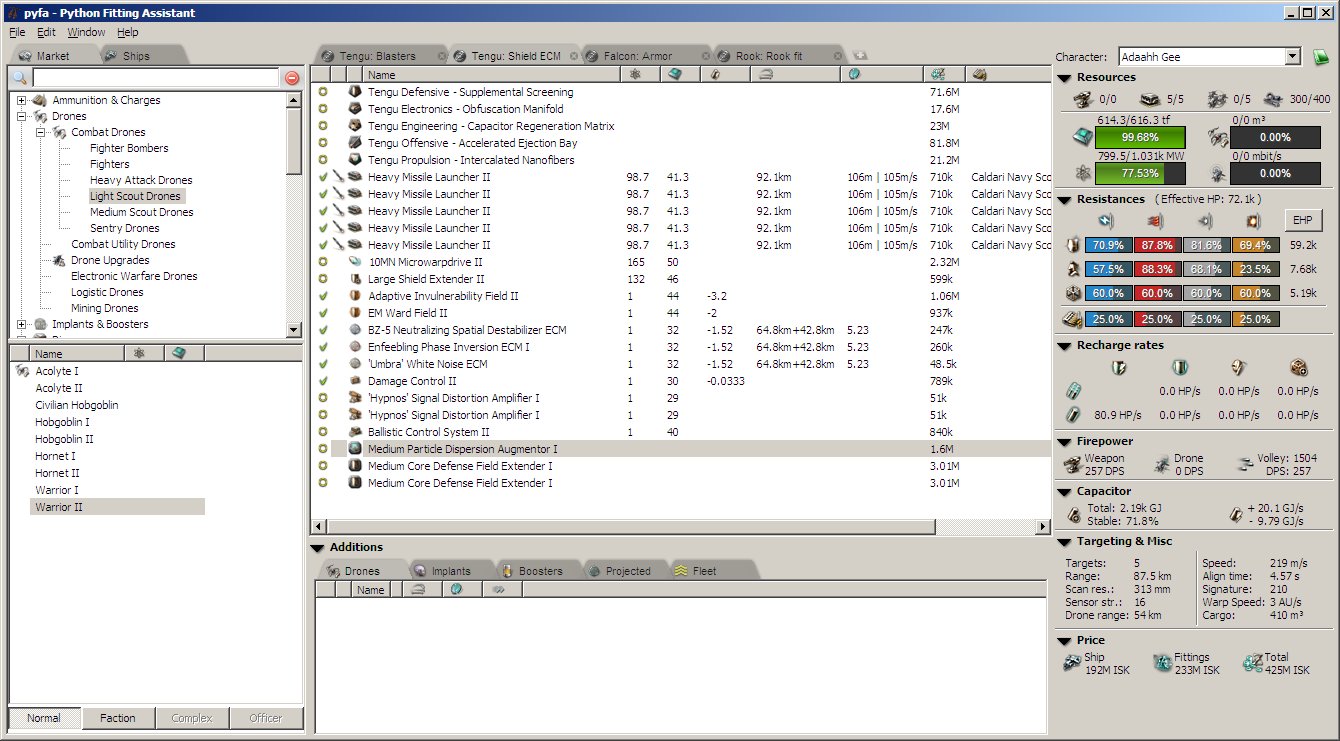Click the drone bay icon beside 0/0 m³
The width and height of the screenshot is (1340, 741).
pos(1217,137)
